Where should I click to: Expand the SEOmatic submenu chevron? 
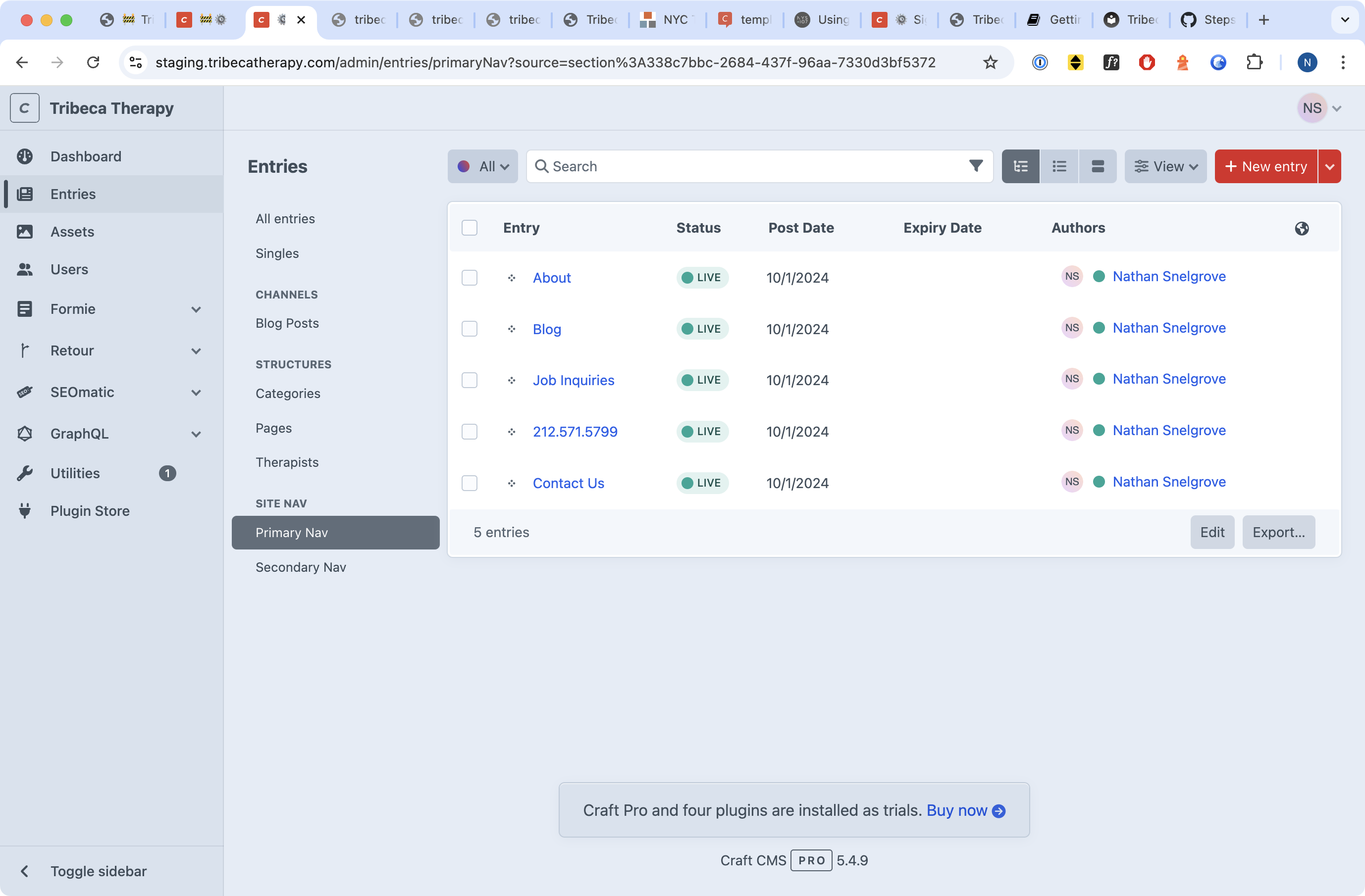point(196,393)
